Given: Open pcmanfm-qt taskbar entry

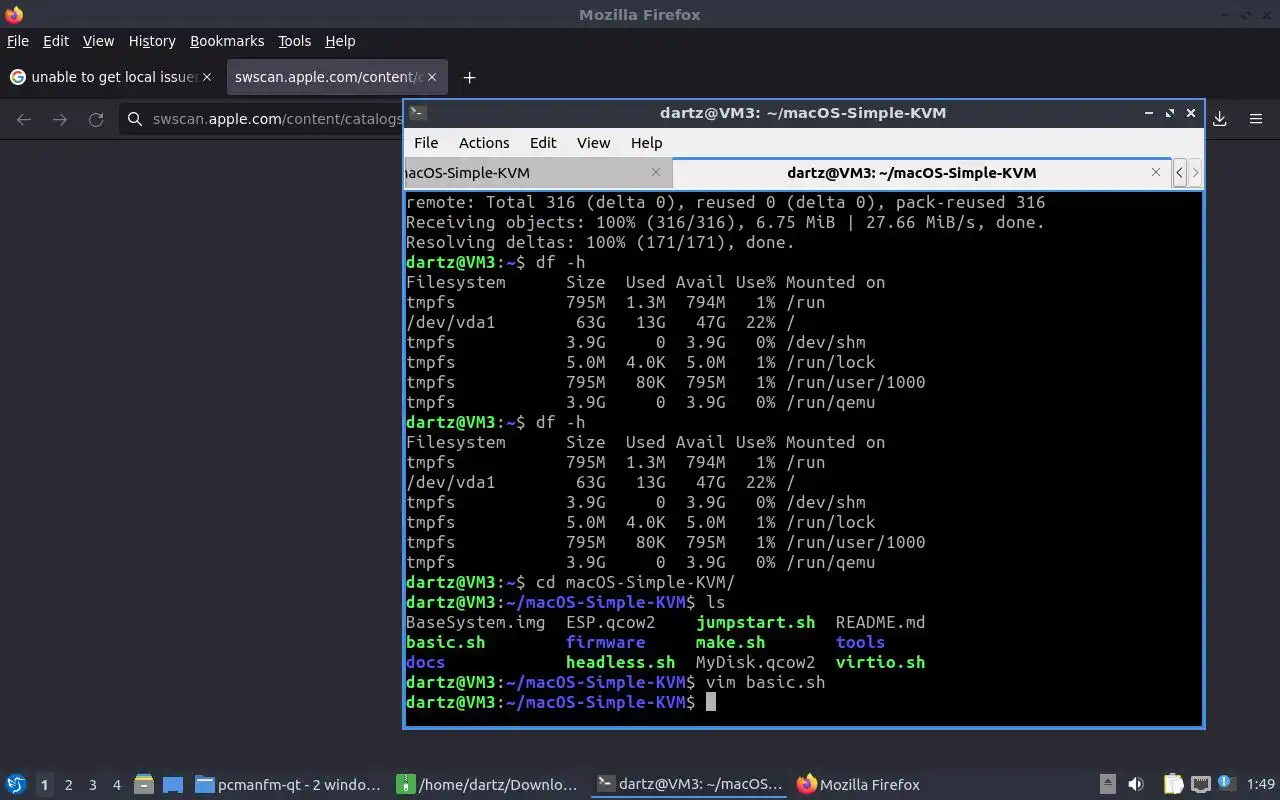Looking at the screenshot, I should tap(288, 785).
